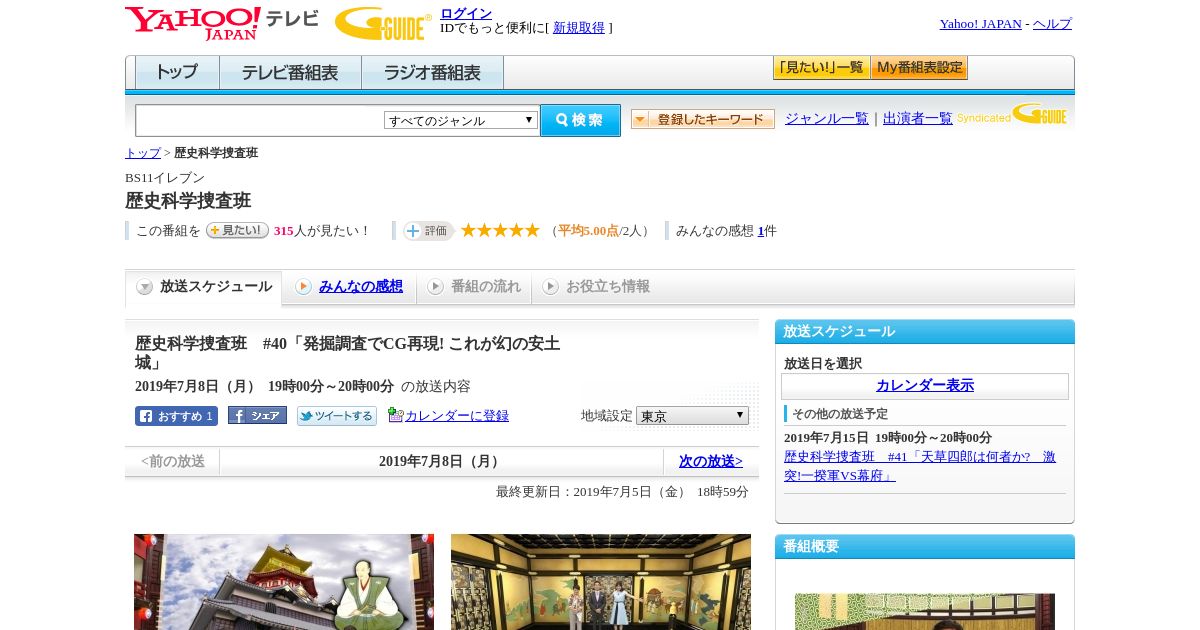1200x630 pixels.
Task: Click the 見たい! add button
Action: tap(237, 230)
